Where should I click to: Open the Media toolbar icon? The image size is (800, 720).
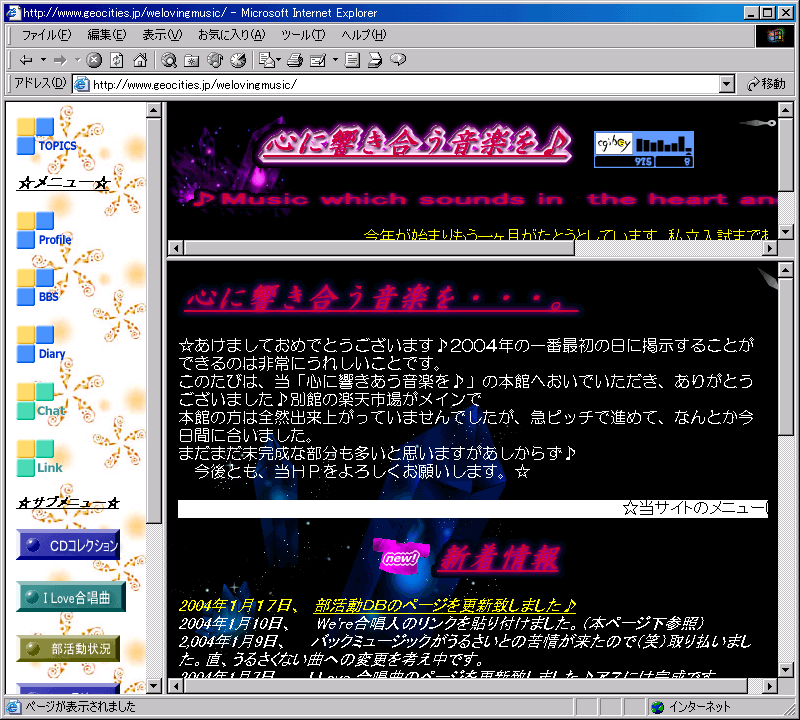click(x=215, y=60)
